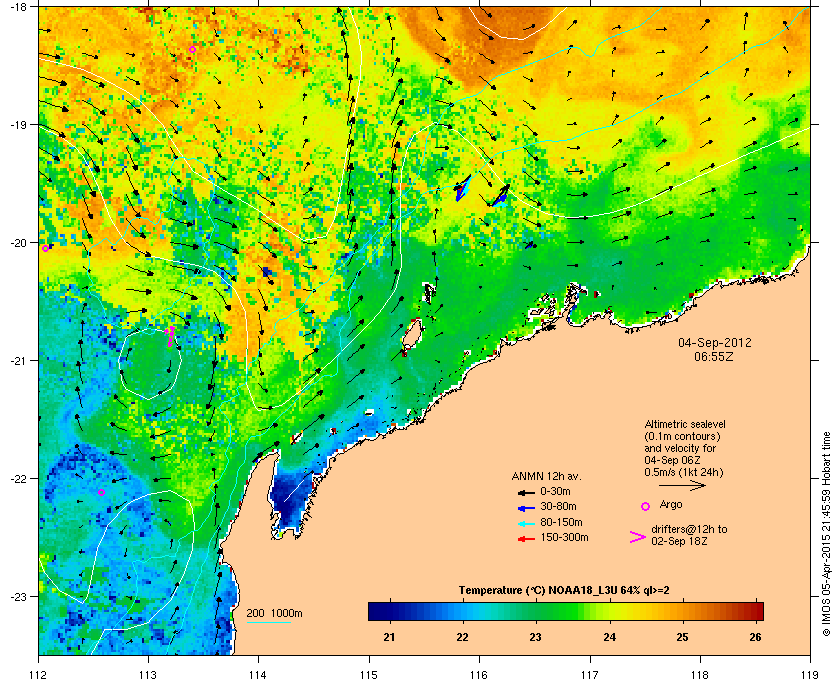
Task: Click longitude axis label '114'
Action: pyautogui.click(x=258, y=674)
